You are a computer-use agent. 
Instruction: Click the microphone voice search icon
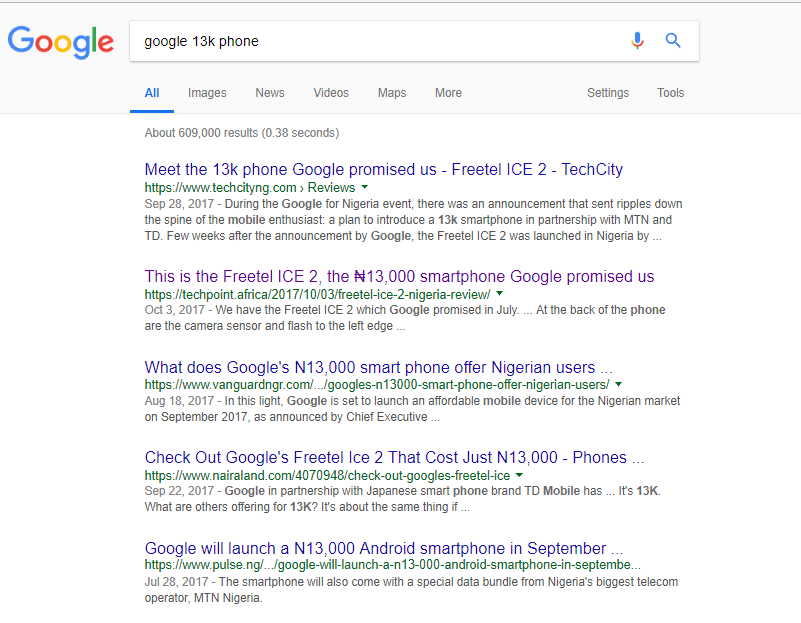tap(637, 41)
